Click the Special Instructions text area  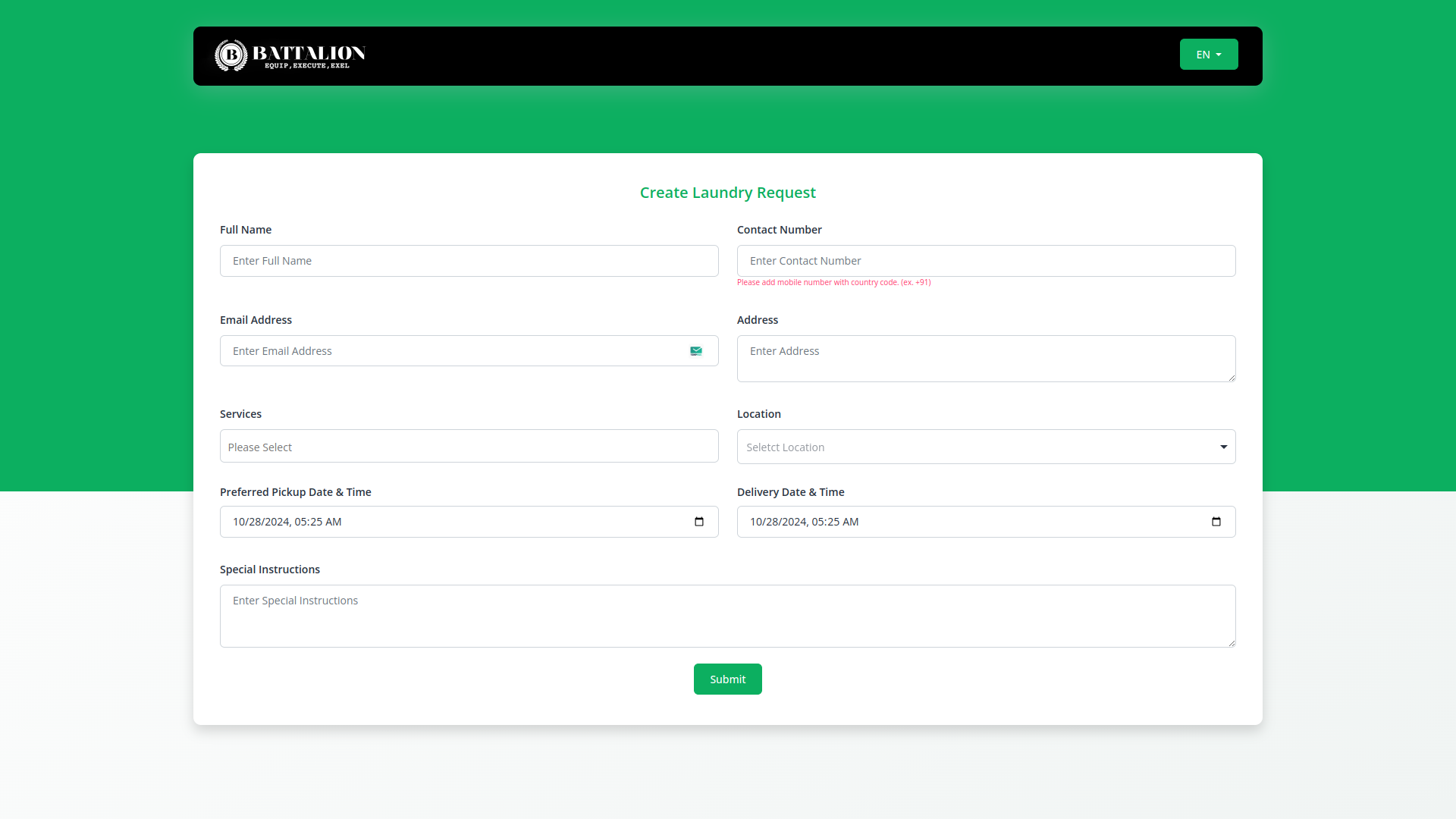click(727, 616)
